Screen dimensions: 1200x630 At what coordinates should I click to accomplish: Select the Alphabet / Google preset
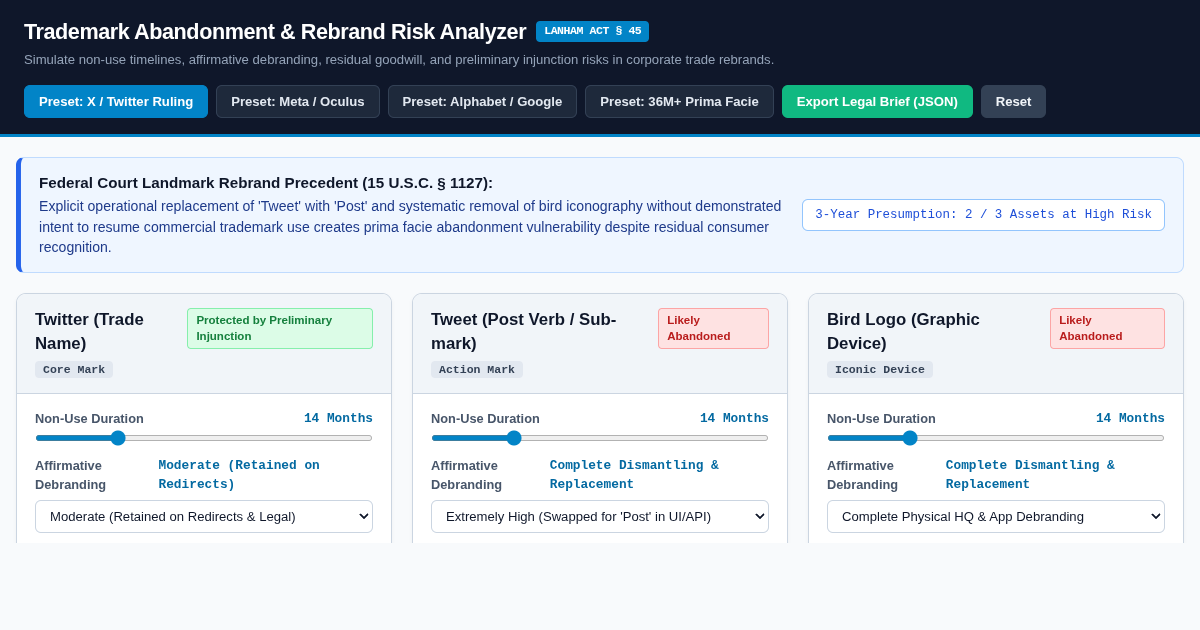pyautogui.click(x=482, y=101)
